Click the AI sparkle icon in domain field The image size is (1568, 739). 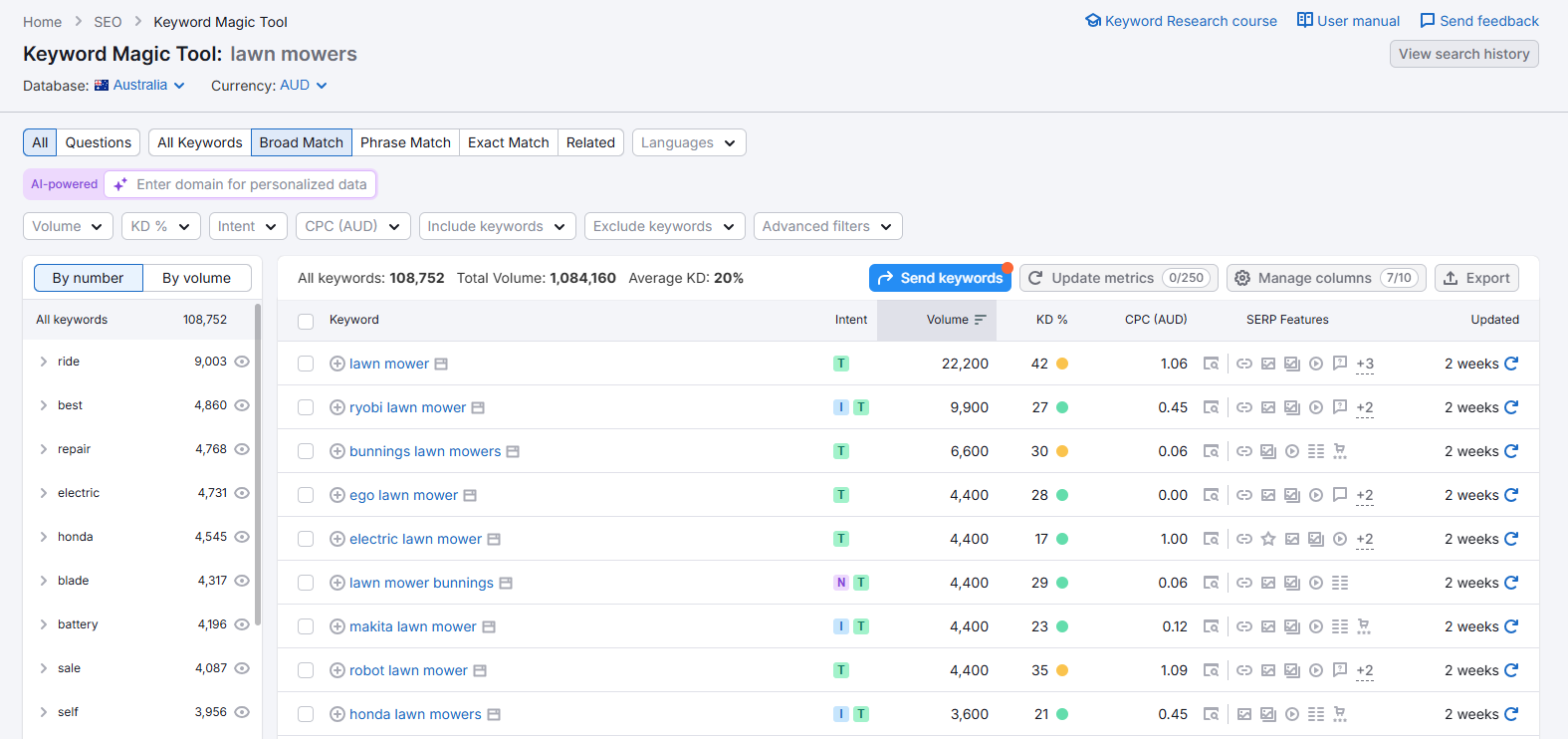(x=120, y=184)
